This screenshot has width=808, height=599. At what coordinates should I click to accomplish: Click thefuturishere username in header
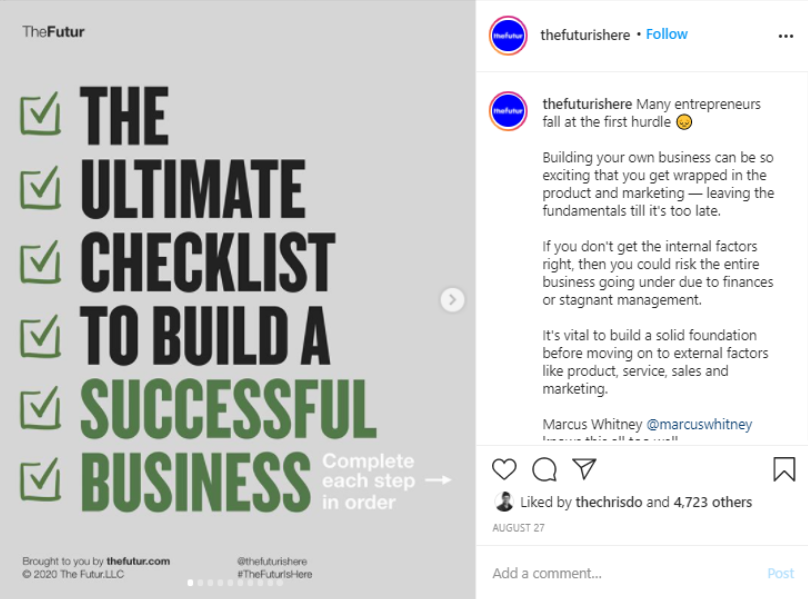585,34
